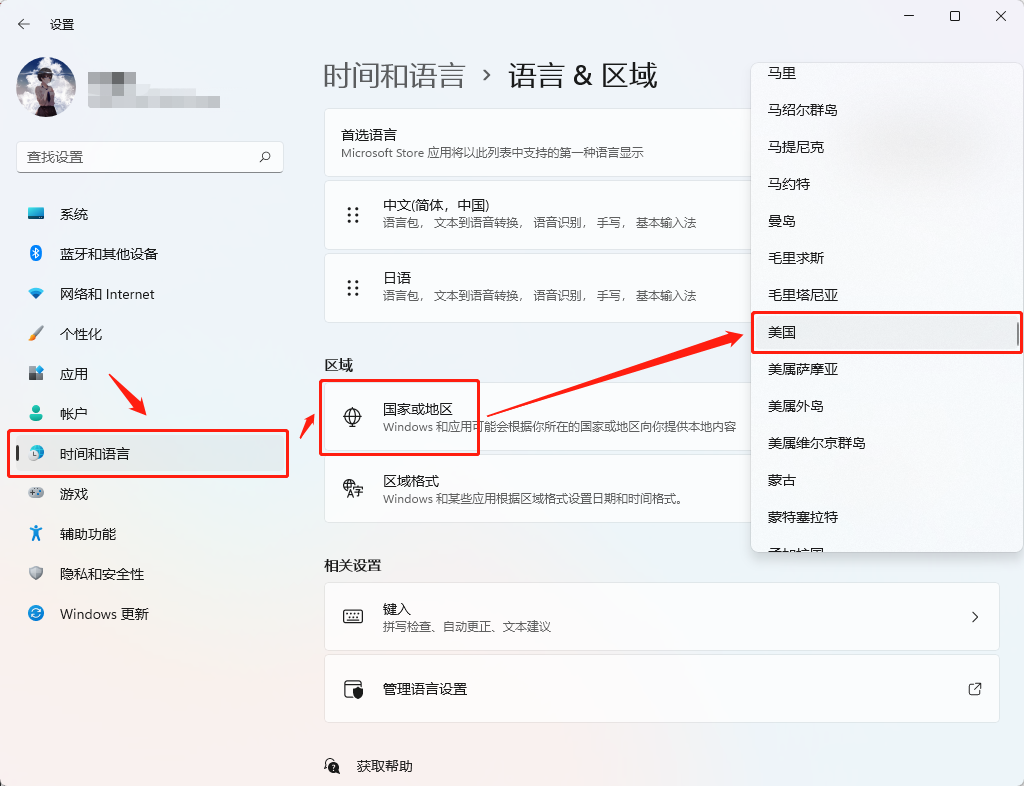The height and width of the screenshot is (786, 1024).
Task: Select 马里 in the country list
Action: click(x=886, y=73)
